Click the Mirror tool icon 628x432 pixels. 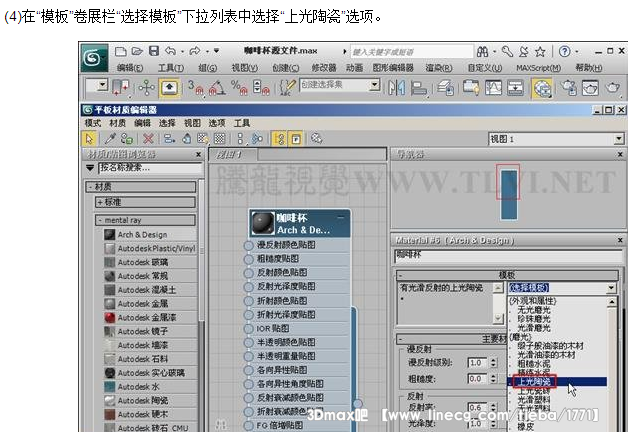coord(397,88)
